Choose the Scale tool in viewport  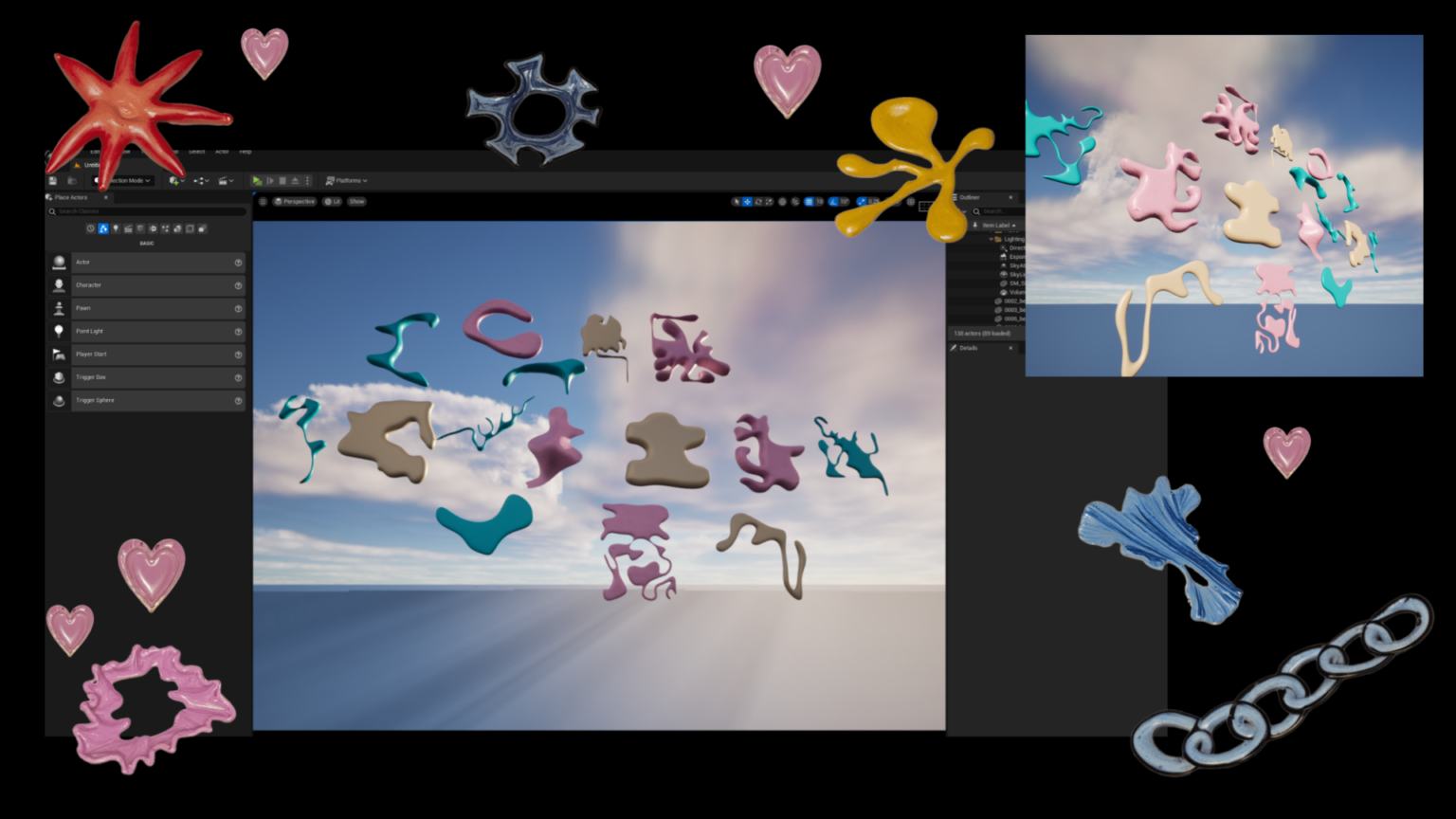click(x=769, y=202)
